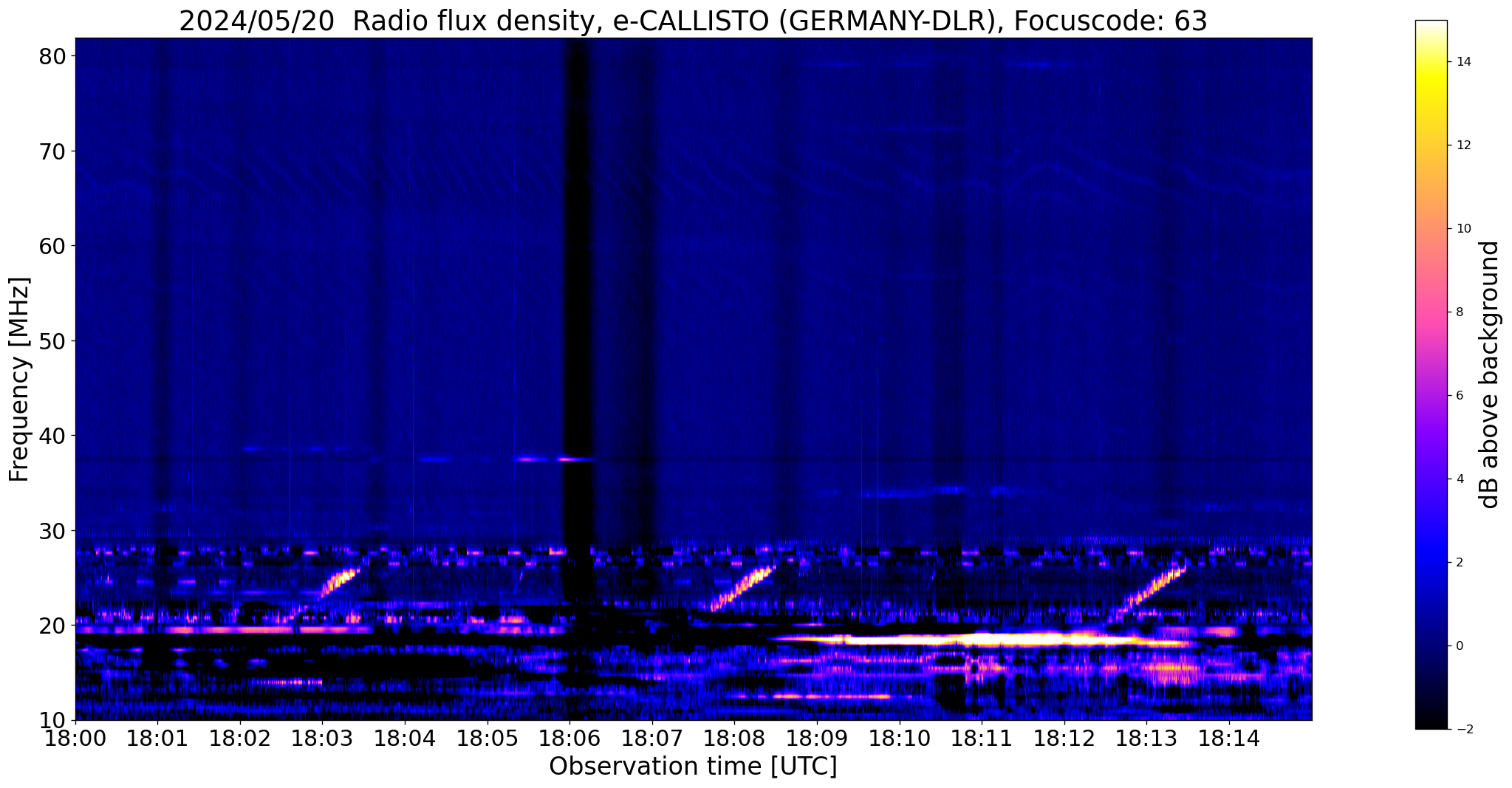Viewport: 1512px width, 788px height.
Task: Click the colorbar tick label 4
Action: 1460,479
